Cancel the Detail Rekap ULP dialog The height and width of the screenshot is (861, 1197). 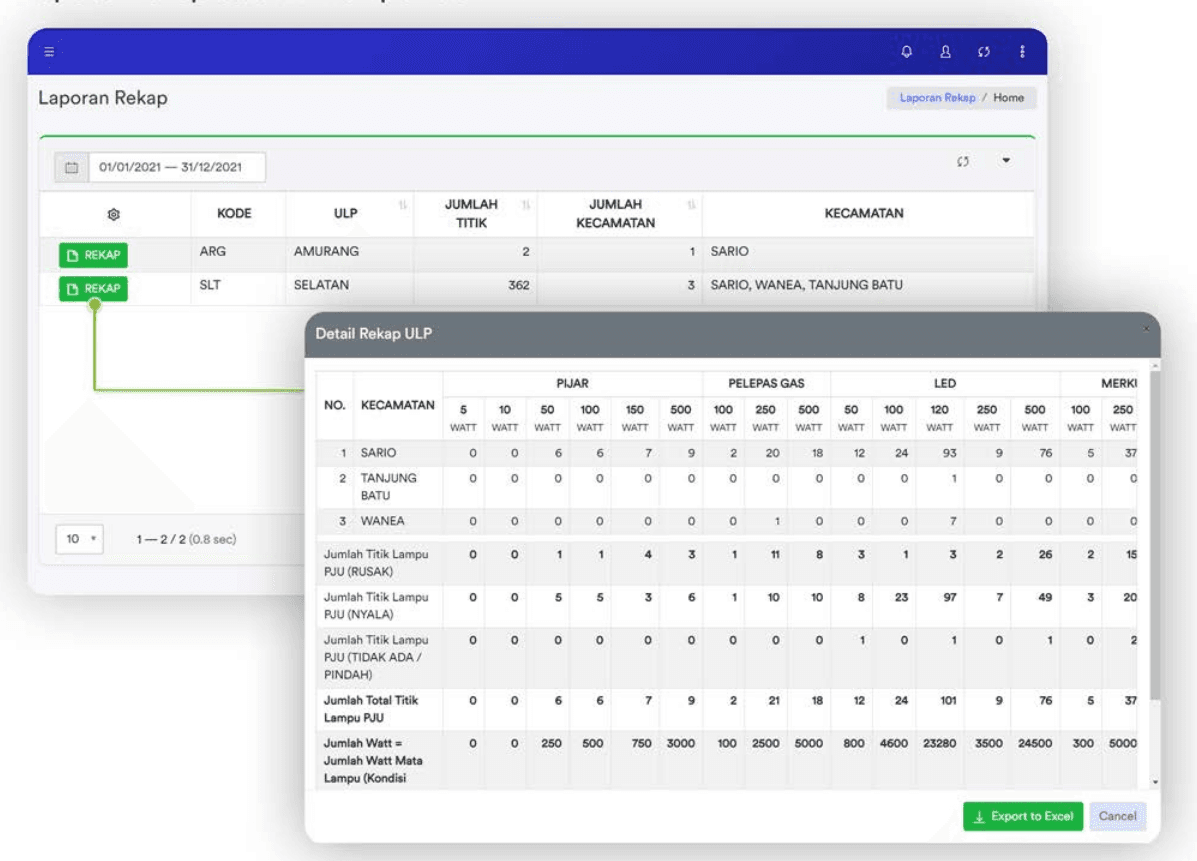[1118, 816]
